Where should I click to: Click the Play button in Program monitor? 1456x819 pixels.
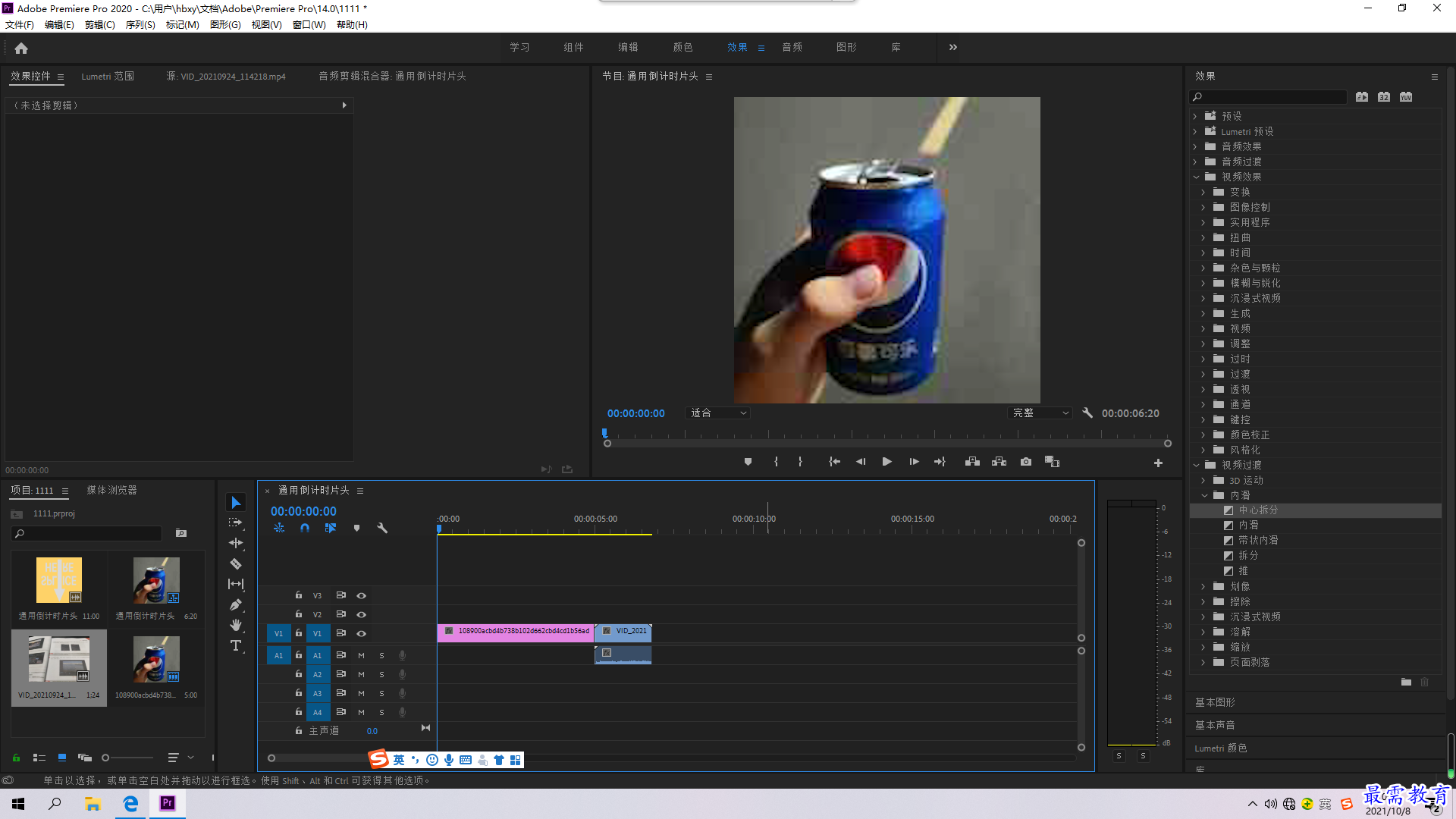click(886, 462)
